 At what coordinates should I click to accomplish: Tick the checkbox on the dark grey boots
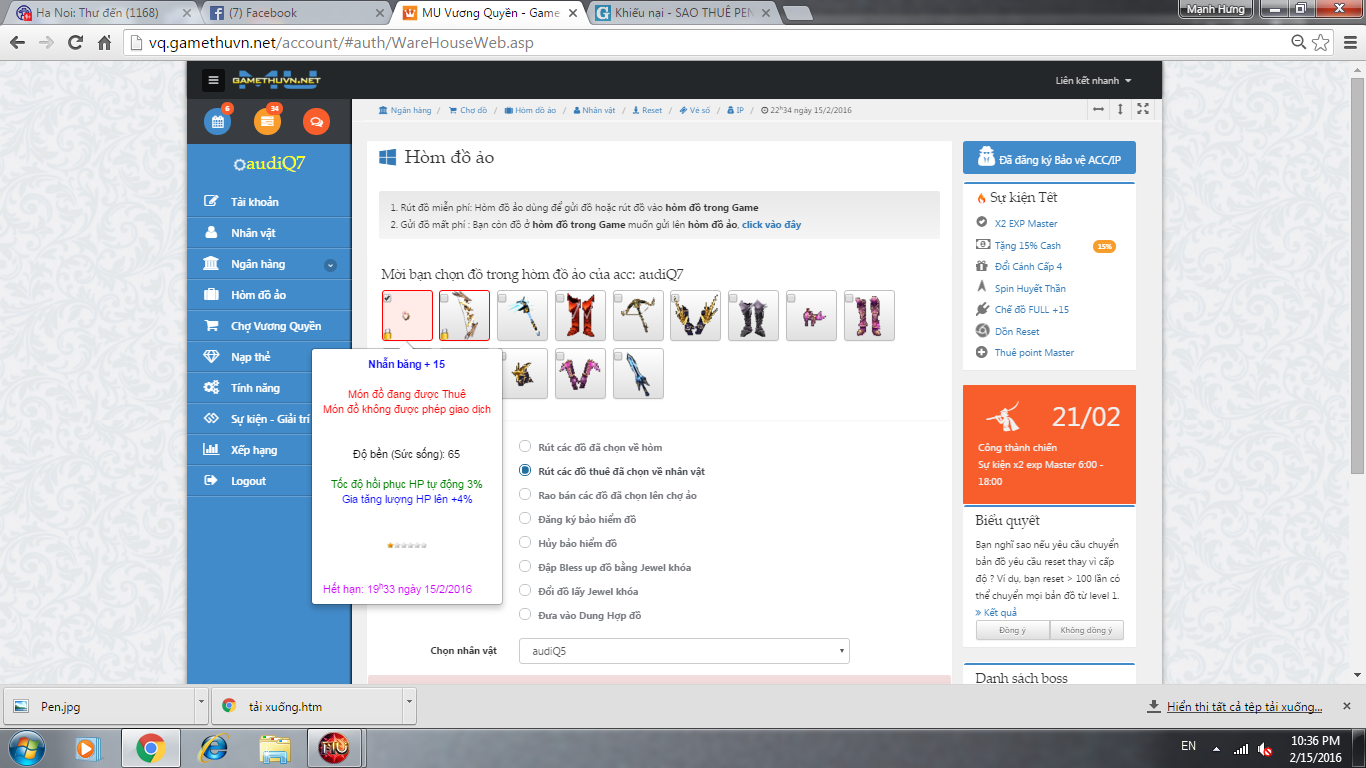tap(735, 298)
